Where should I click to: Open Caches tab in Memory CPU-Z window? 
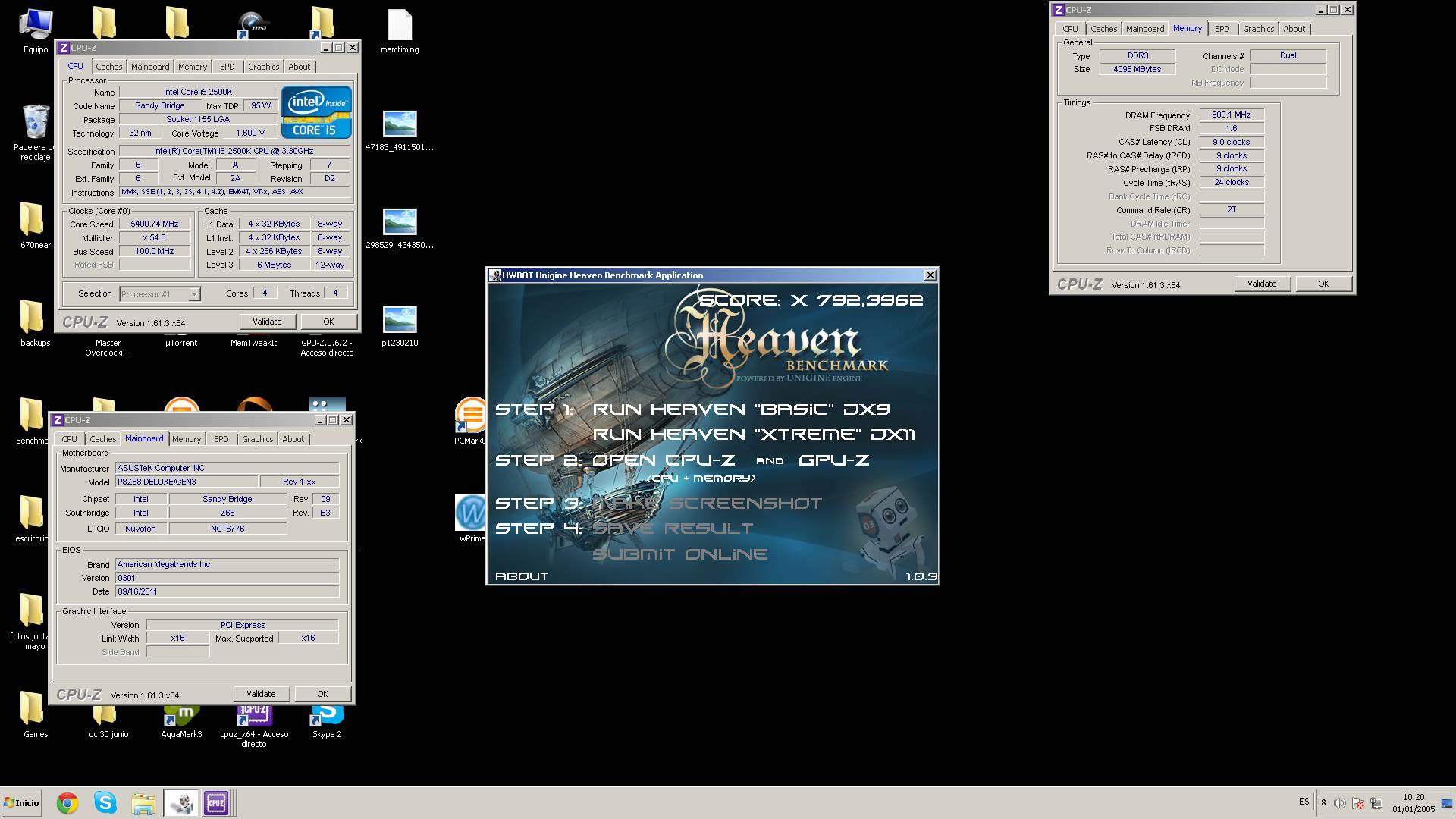pyautogui.click(x=1104, y=29)
